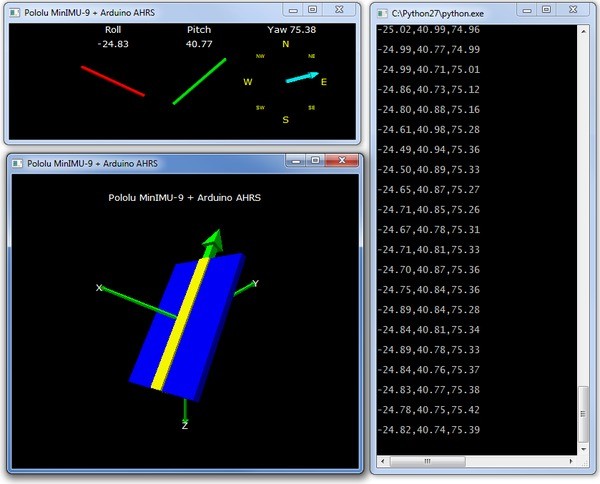The width and height of the screenshot is (600, 484).
Task: Click the Yaw 75.38 readout label
Action: click(292, 30)
